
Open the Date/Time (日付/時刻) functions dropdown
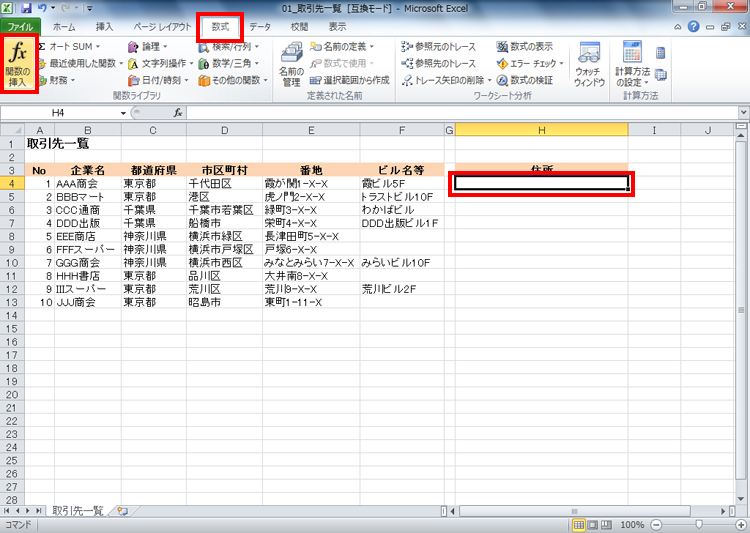pos(158,80)
